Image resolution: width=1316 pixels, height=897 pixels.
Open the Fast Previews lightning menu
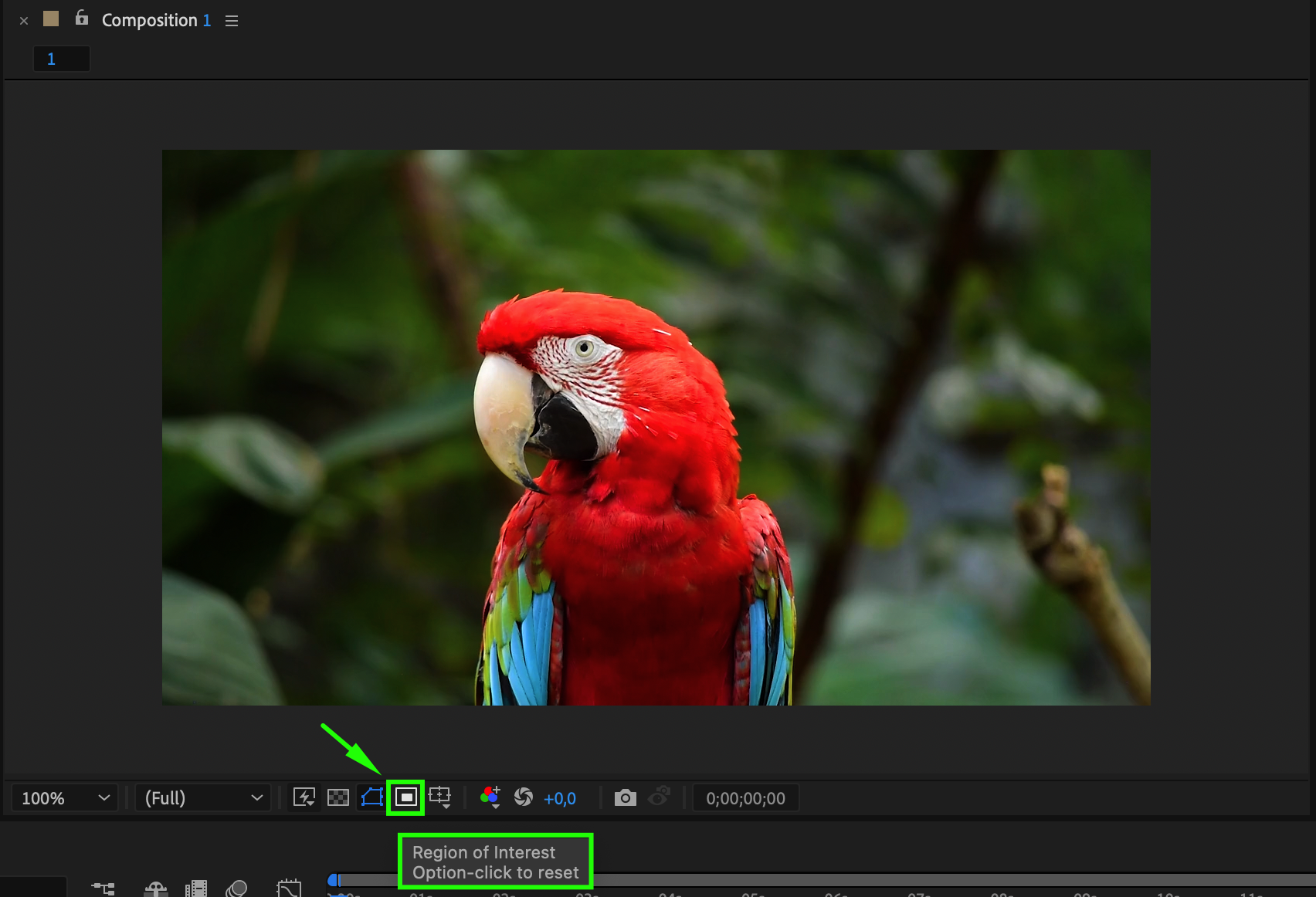coord(304,797)
